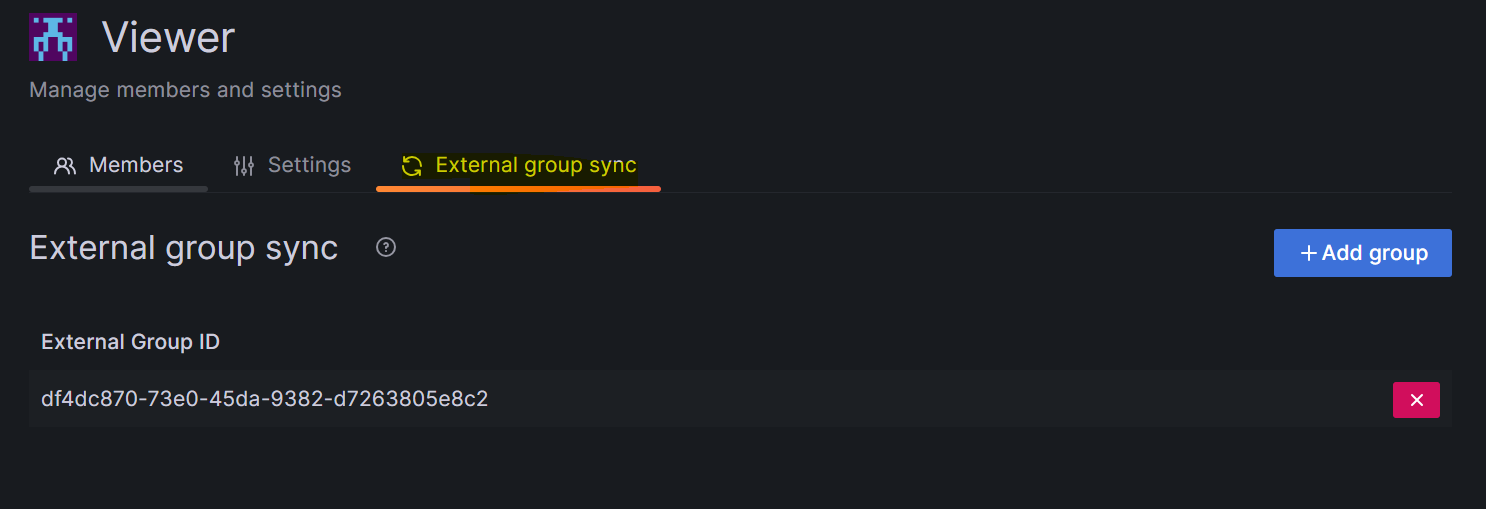Screen dimensions: 1486x509
Task: Click the sync arrows icon on the tab
Action: point(412,166)
